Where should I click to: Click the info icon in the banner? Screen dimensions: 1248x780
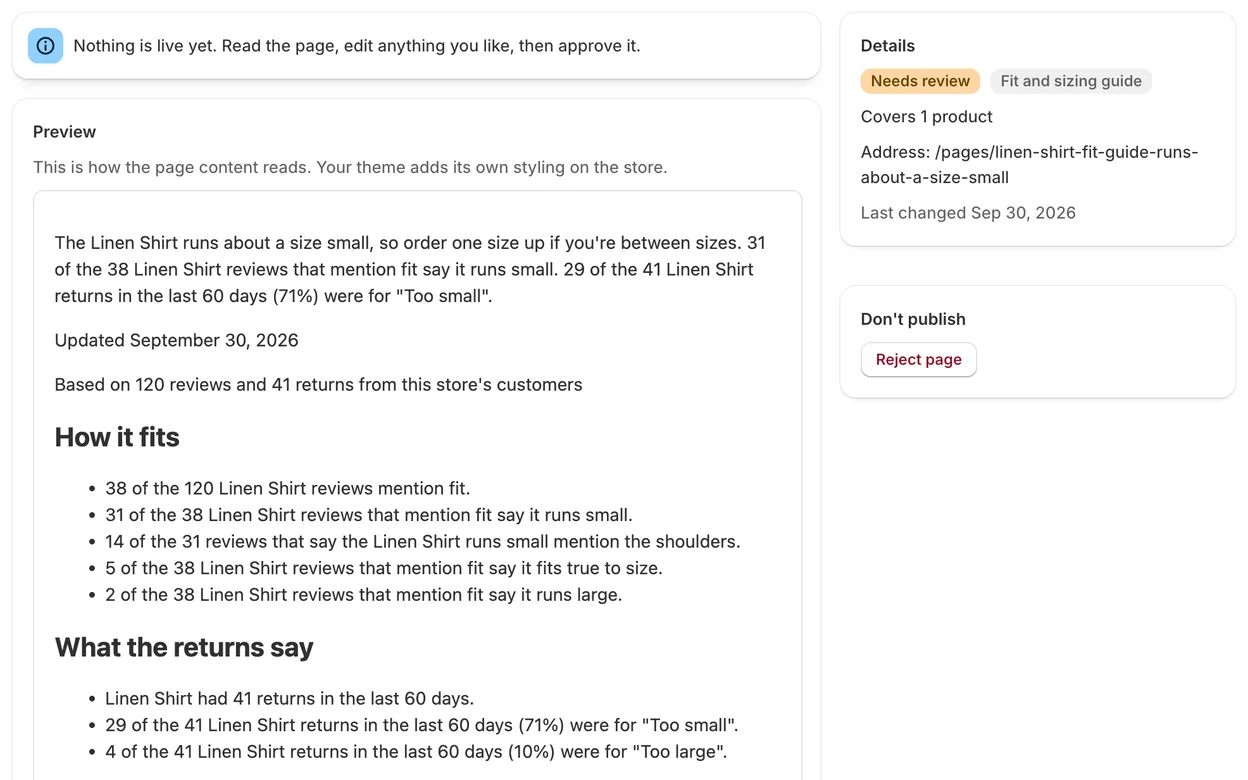[x=45, y=46]
